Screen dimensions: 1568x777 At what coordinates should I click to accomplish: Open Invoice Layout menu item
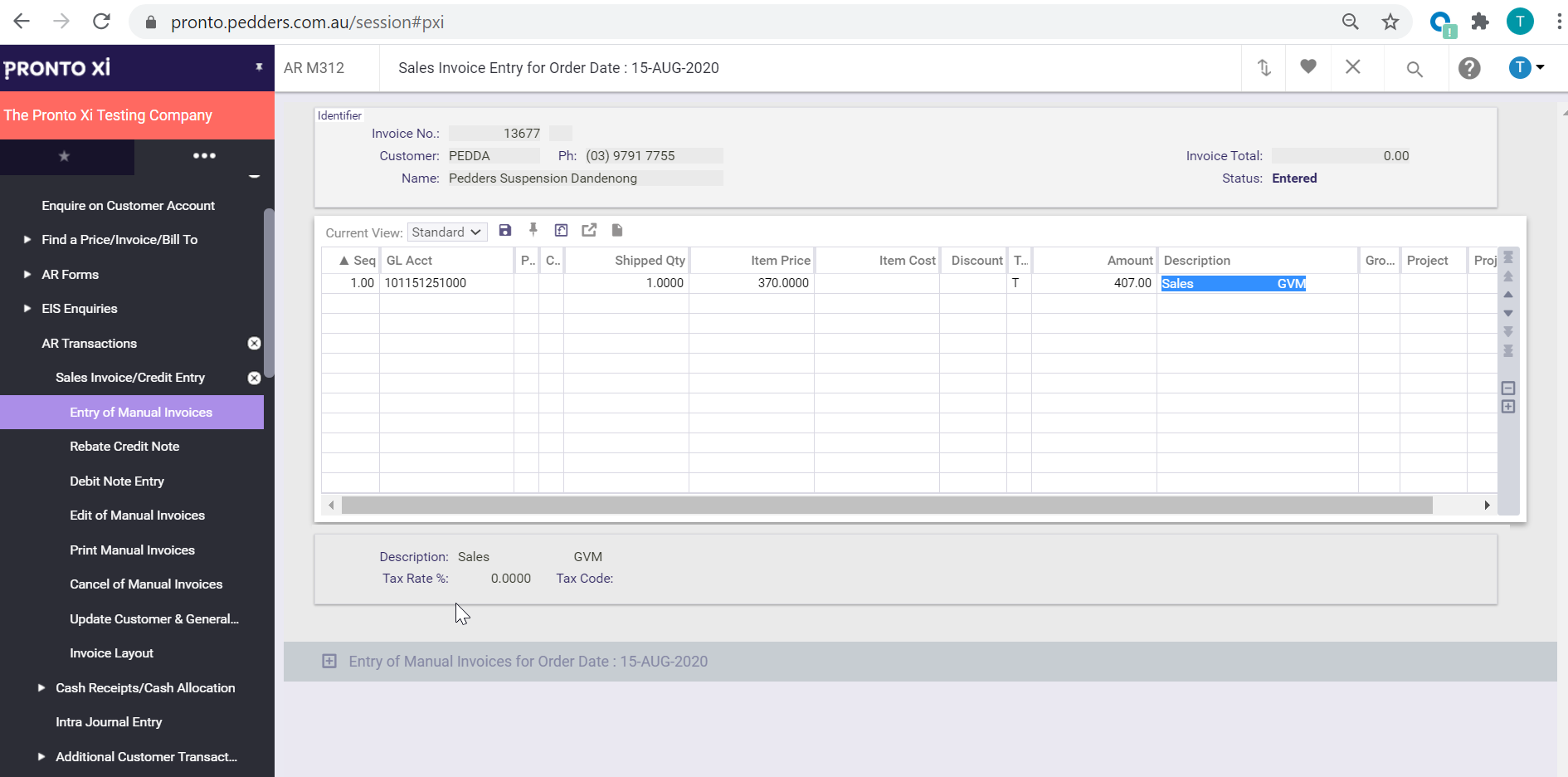tap(111, 653)
